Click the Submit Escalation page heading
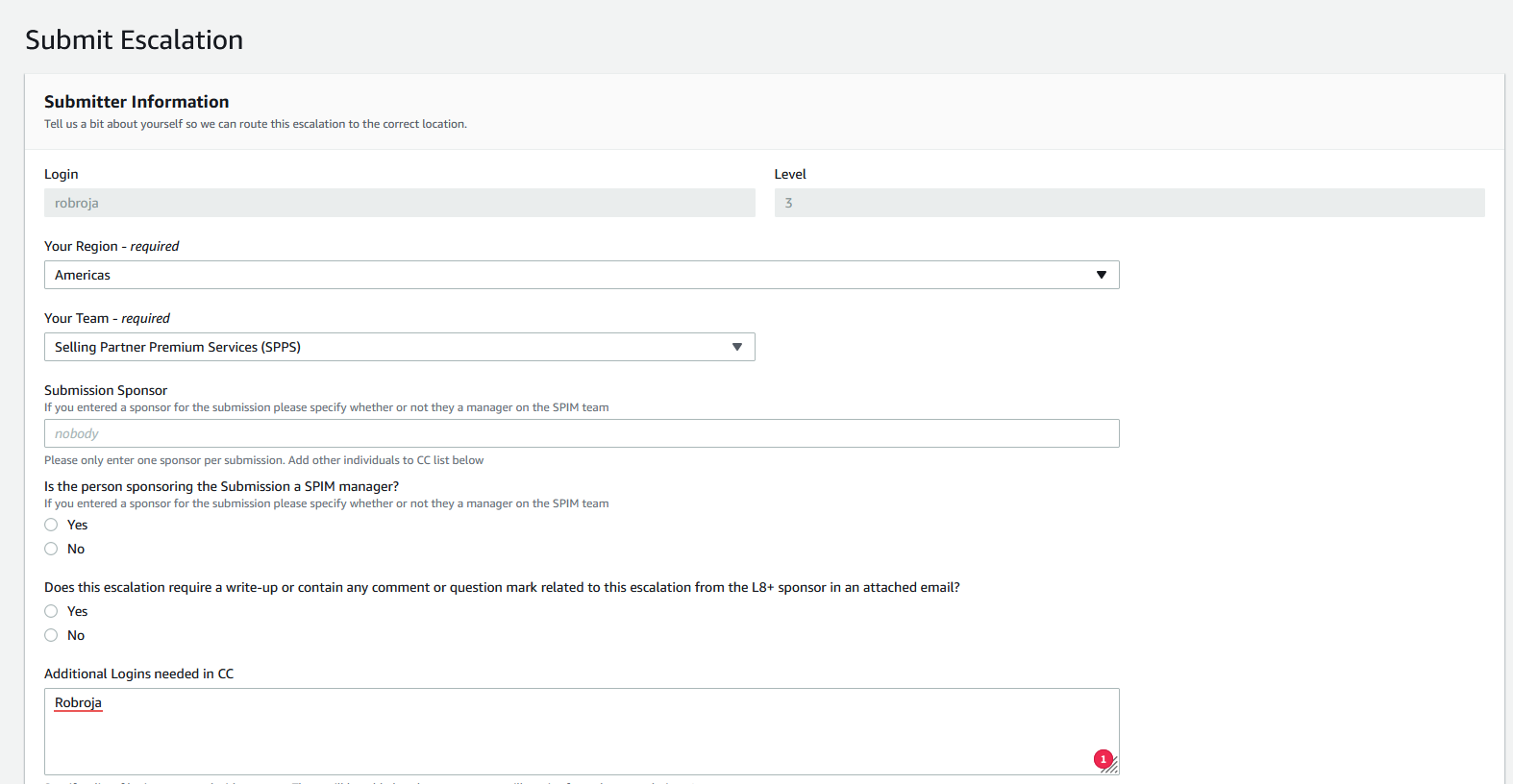The image size is (1513, 784). click(x=135, y=39)
